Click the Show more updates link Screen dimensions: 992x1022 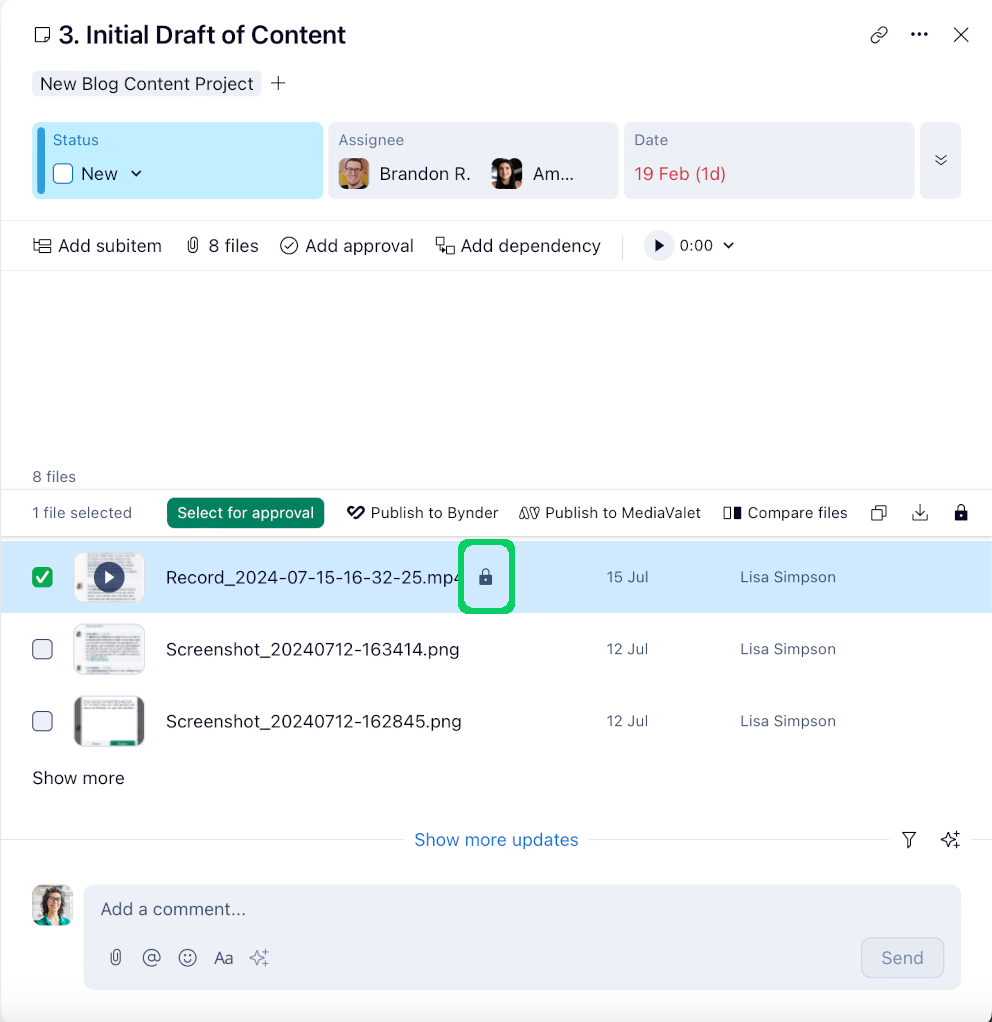coord(496,840)
